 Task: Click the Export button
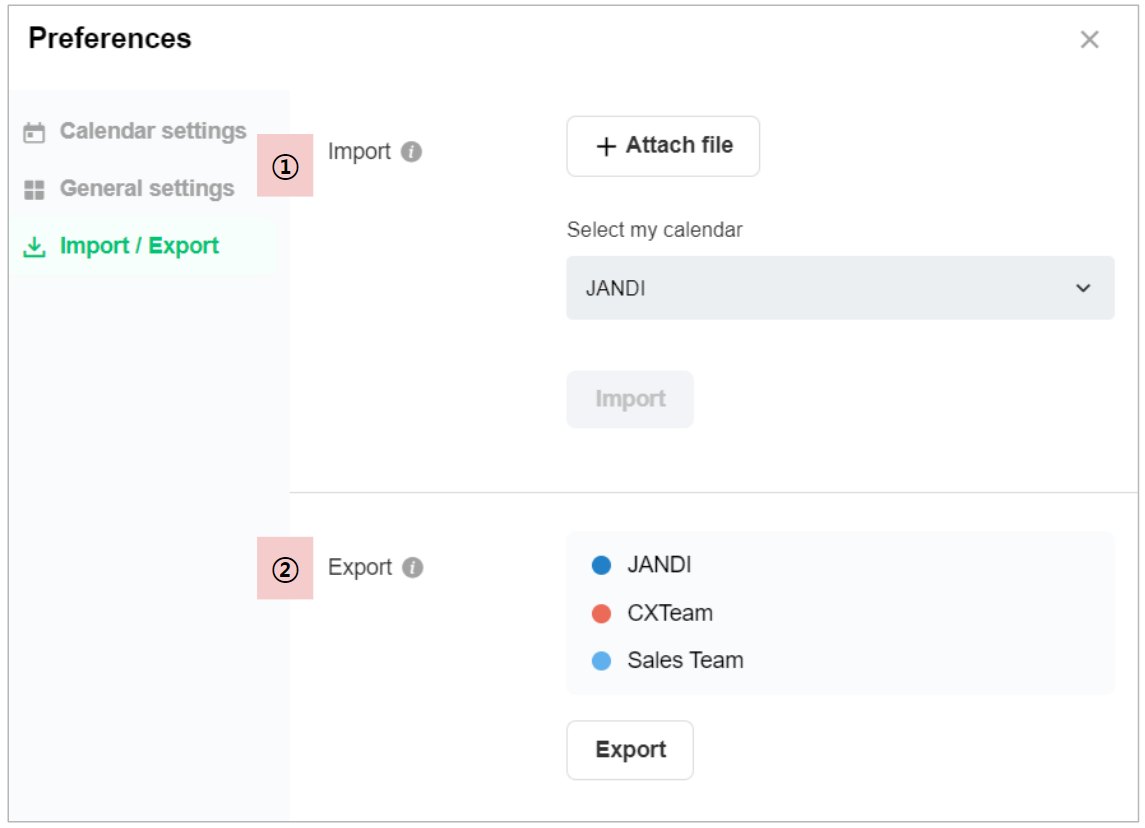click(630, 750)
